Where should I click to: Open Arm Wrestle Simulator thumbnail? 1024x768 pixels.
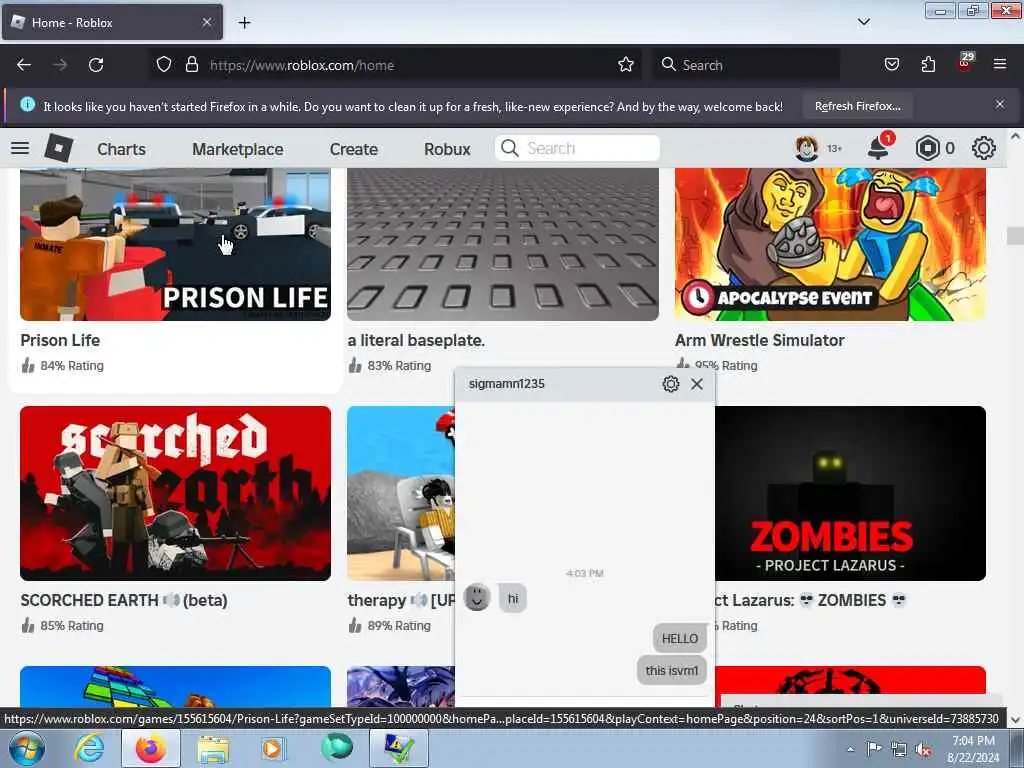click(830, 244)
